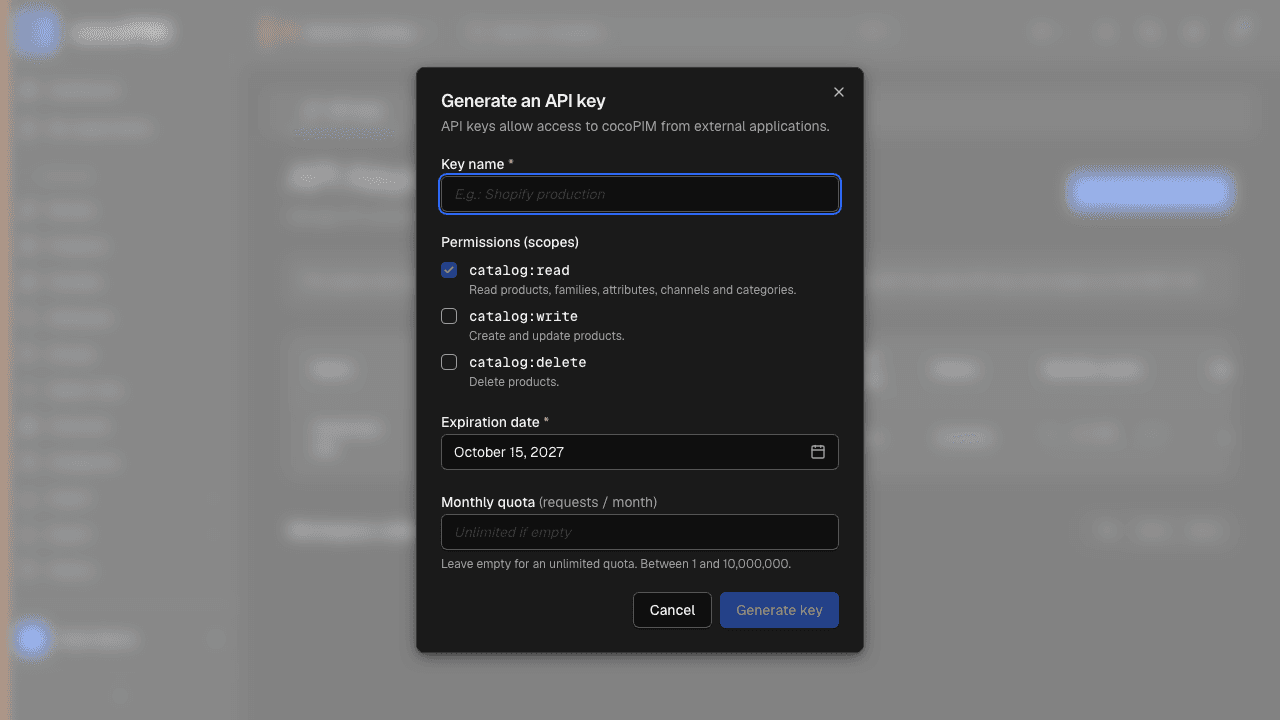The height and width of the screenshot is (720, 1280).
Task: Click the catalog:read scope label
Action: point(519,270)
